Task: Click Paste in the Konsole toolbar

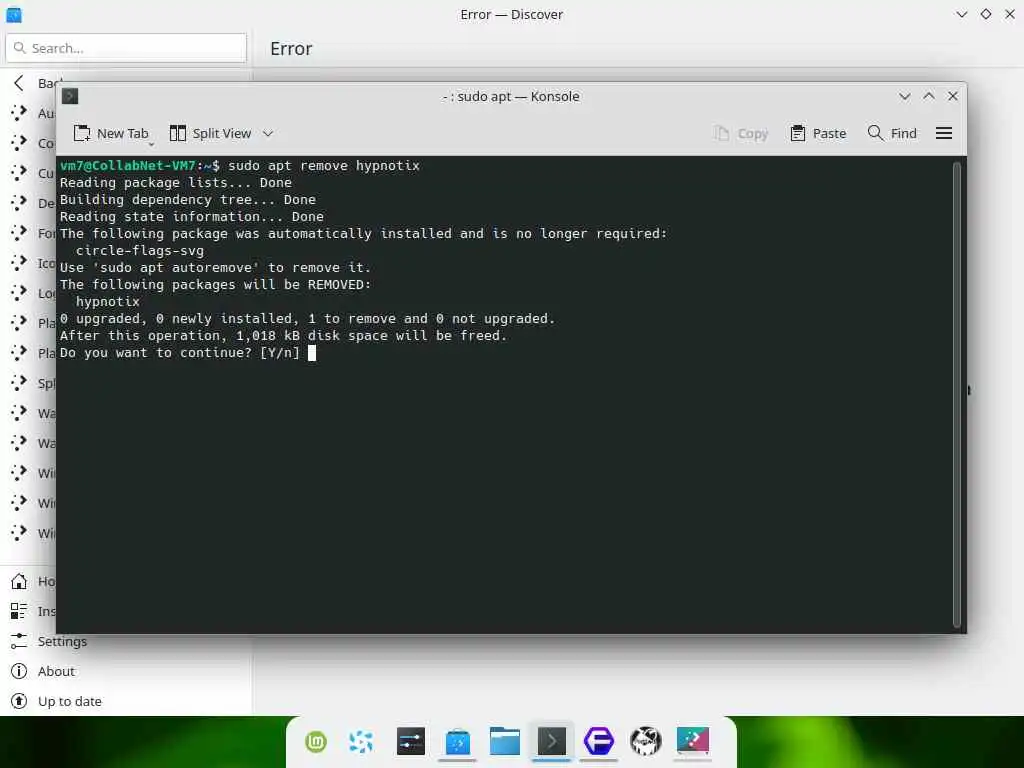Action: [x=818, y=133]
